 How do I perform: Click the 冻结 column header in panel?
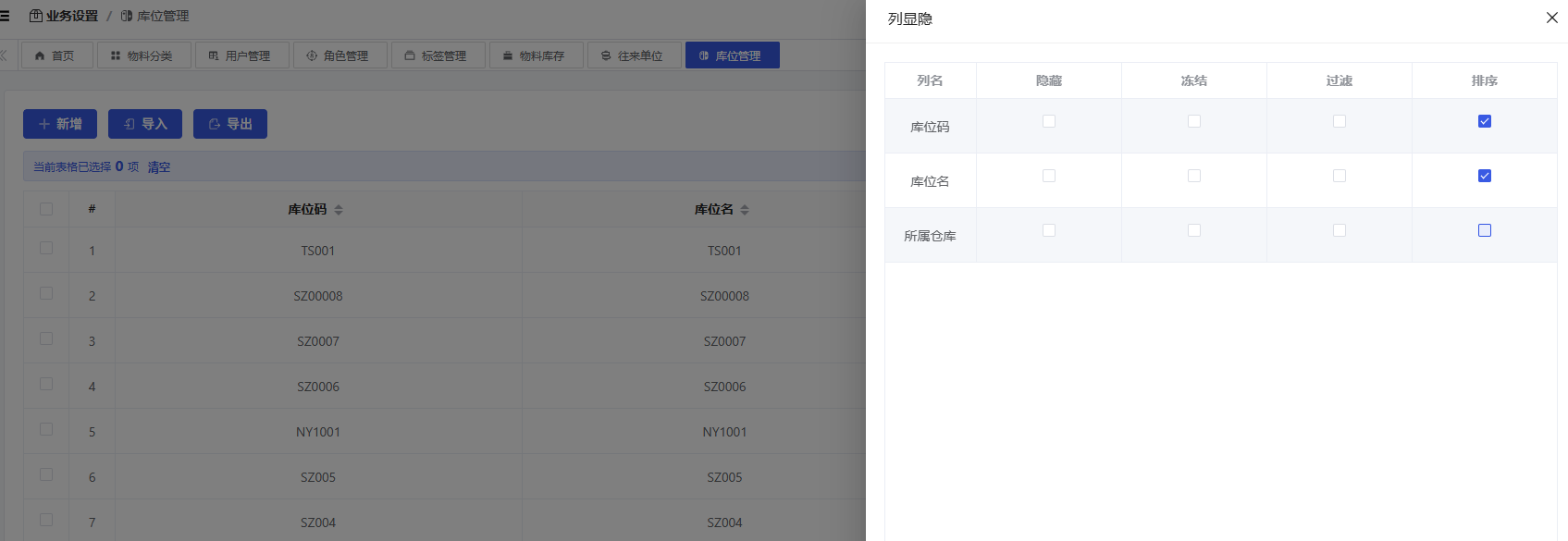point(1194,80)
